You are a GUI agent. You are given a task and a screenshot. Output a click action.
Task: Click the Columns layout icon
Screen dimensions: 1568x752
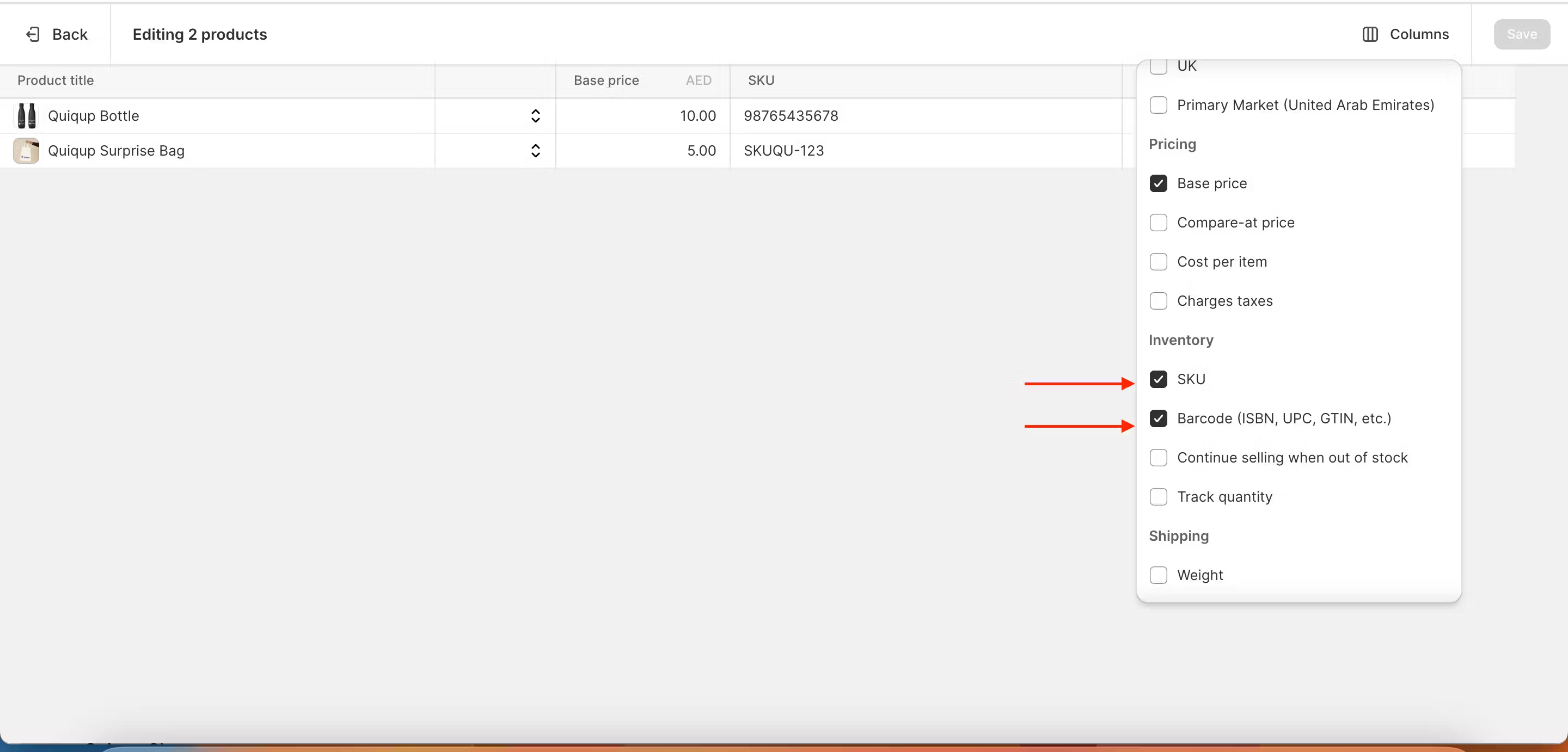click(x=1370, y=34)
